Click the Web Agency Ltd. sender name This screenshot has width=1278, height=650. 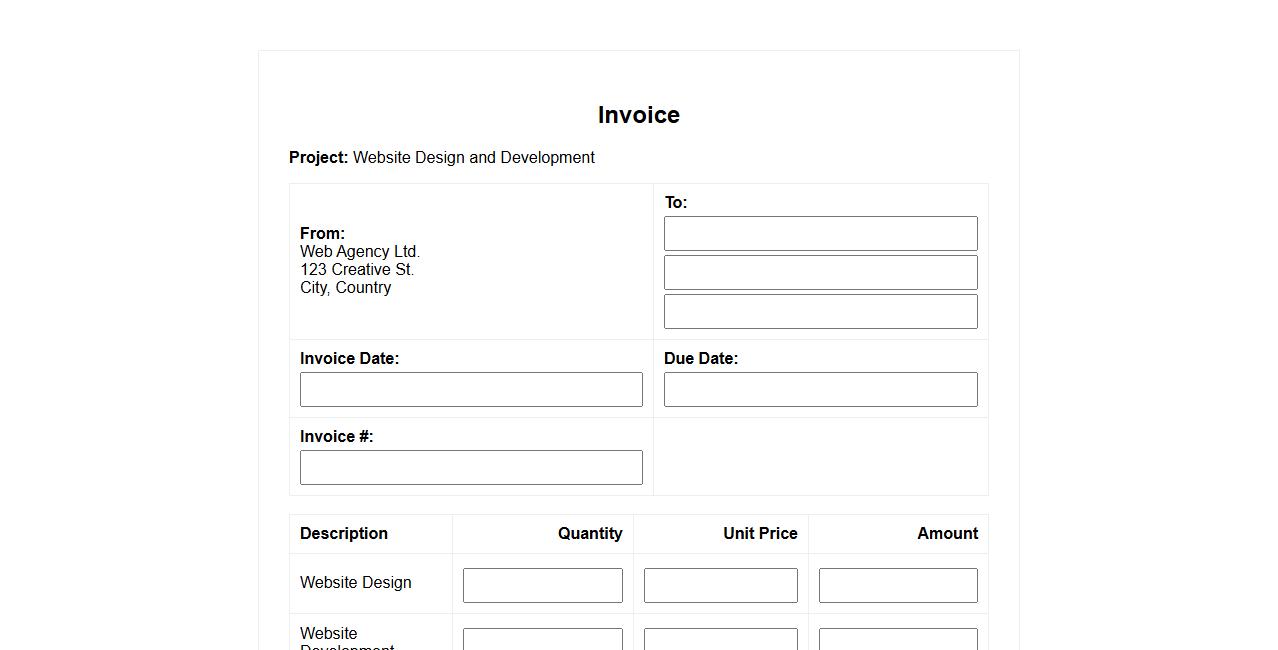(x=359, y=251)
